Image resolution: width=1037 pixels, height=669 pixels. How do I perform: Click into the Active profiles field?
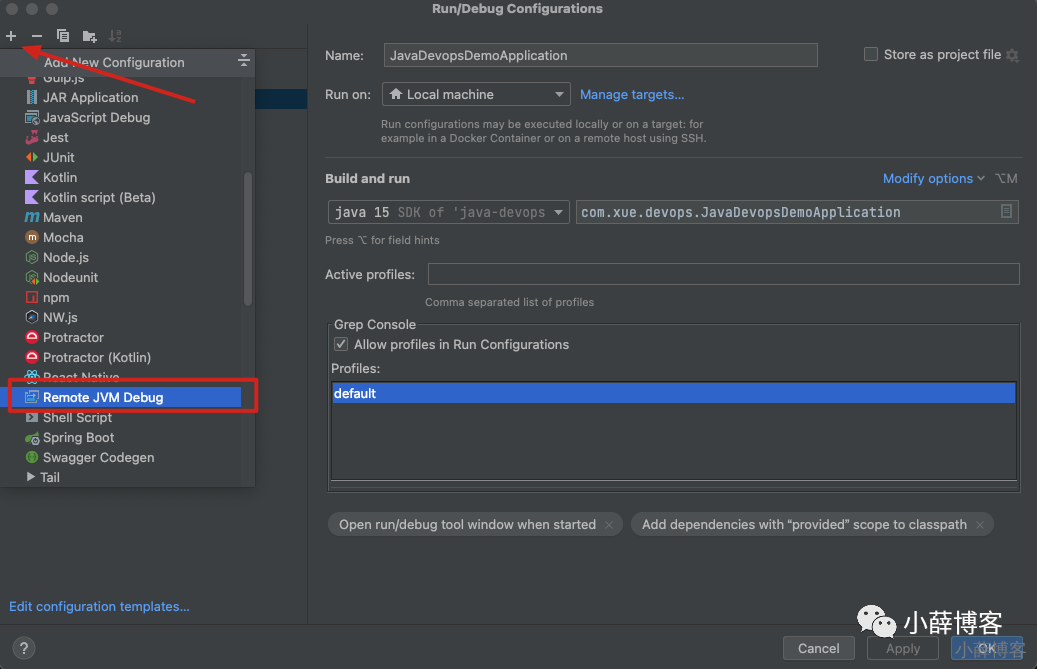pos(724,274)
